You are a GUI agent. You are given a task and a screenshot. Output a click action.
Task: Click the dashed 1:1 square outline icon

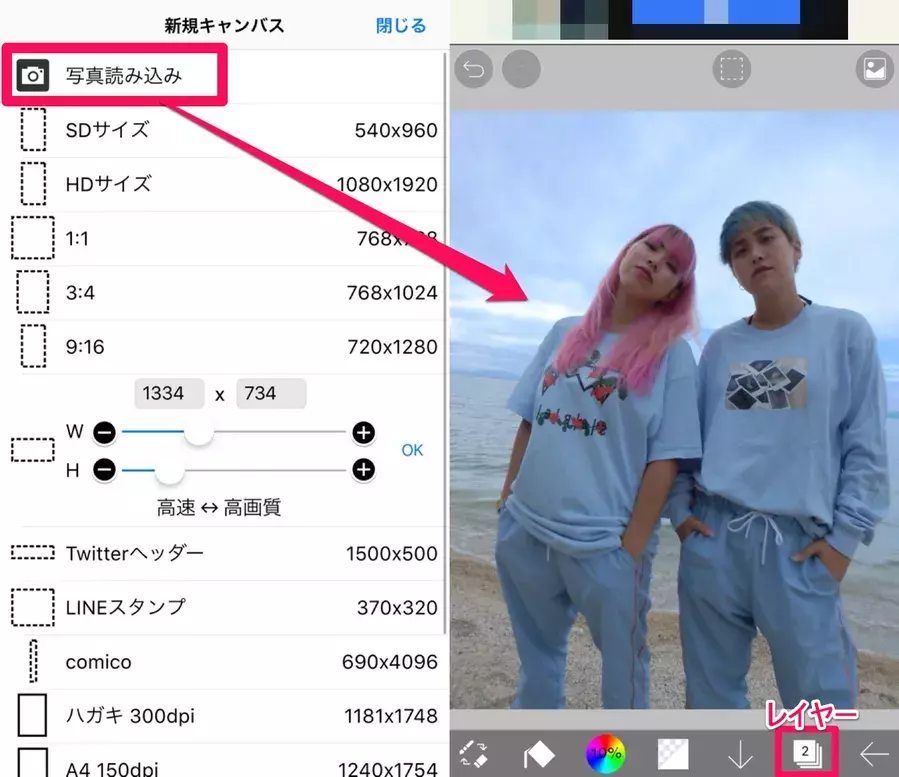coord(33,238)
